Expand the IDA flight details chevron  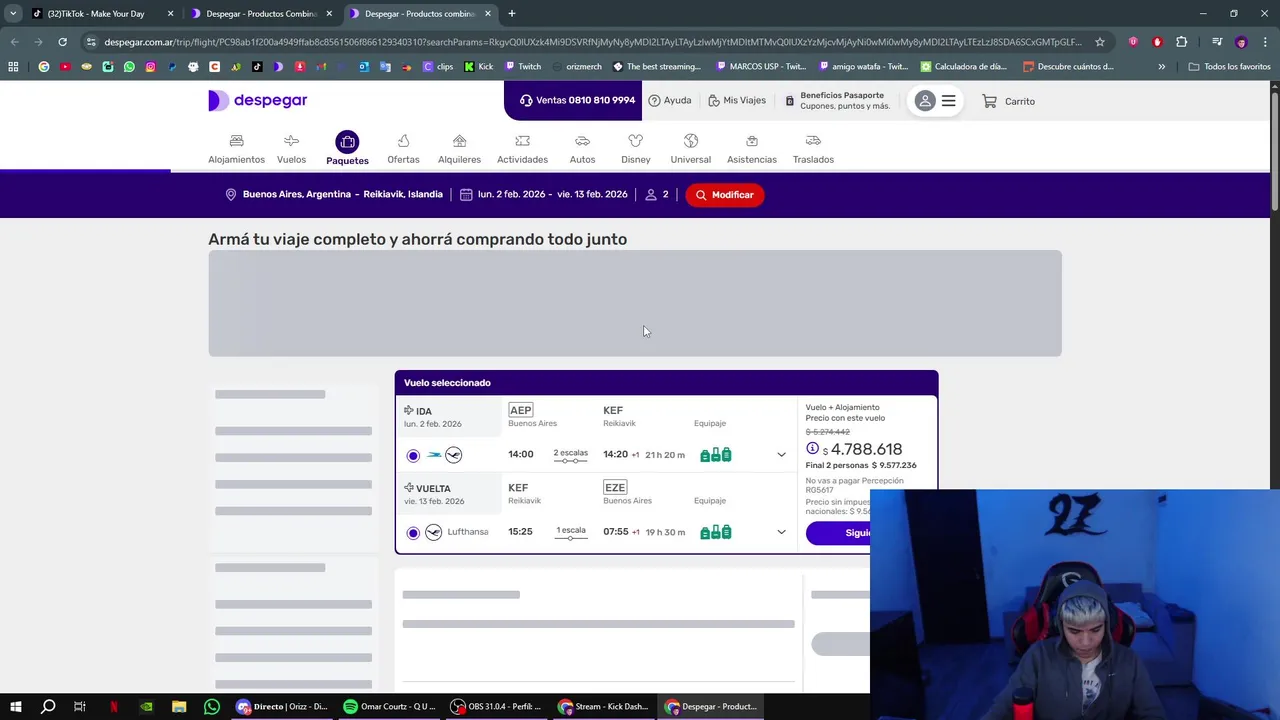click(x=781, y=455)
